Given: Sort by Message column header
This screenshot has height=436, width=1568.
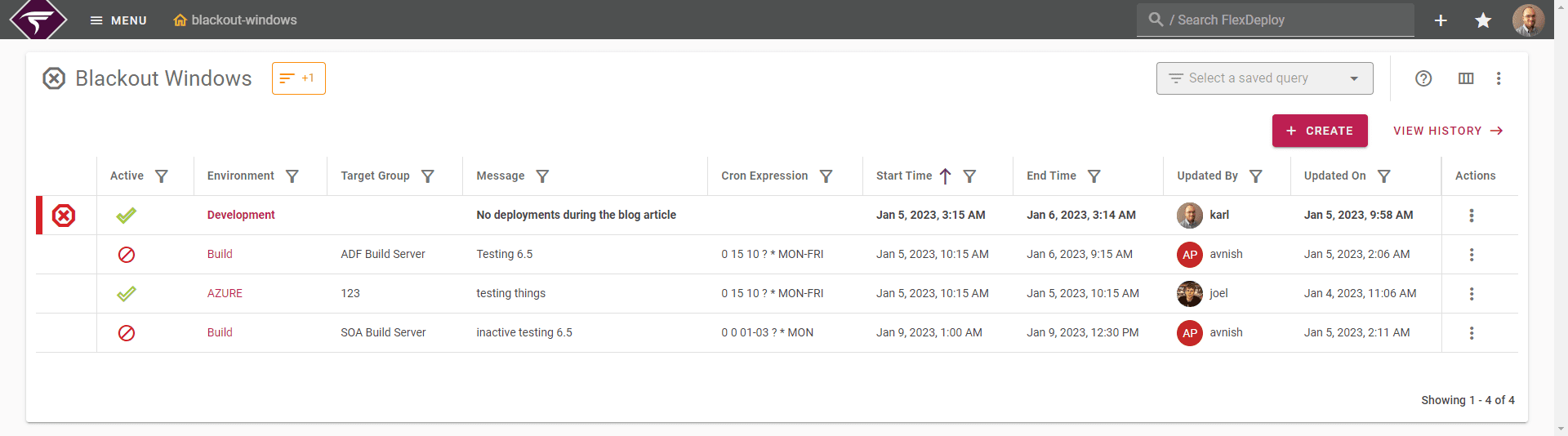Looking at the screenshot, I should (501, 176).
